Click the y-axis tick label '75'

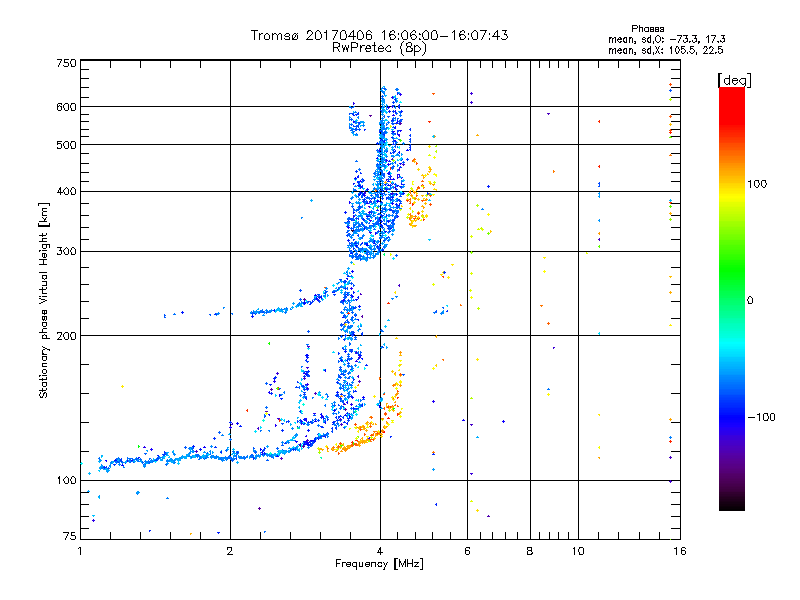pyautogui.click(x=70, y=536)
